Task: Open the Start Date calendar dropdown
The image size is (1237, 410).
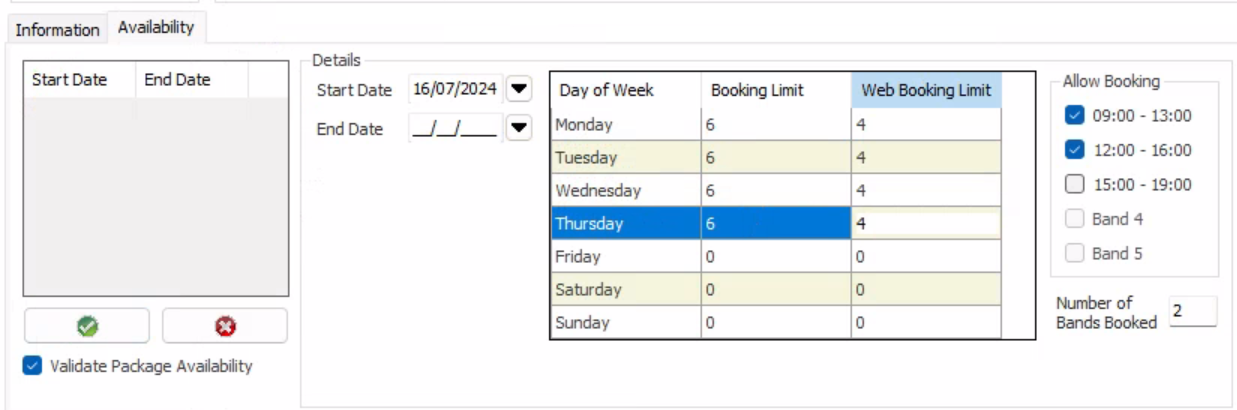Action: [x=518, y=90]
